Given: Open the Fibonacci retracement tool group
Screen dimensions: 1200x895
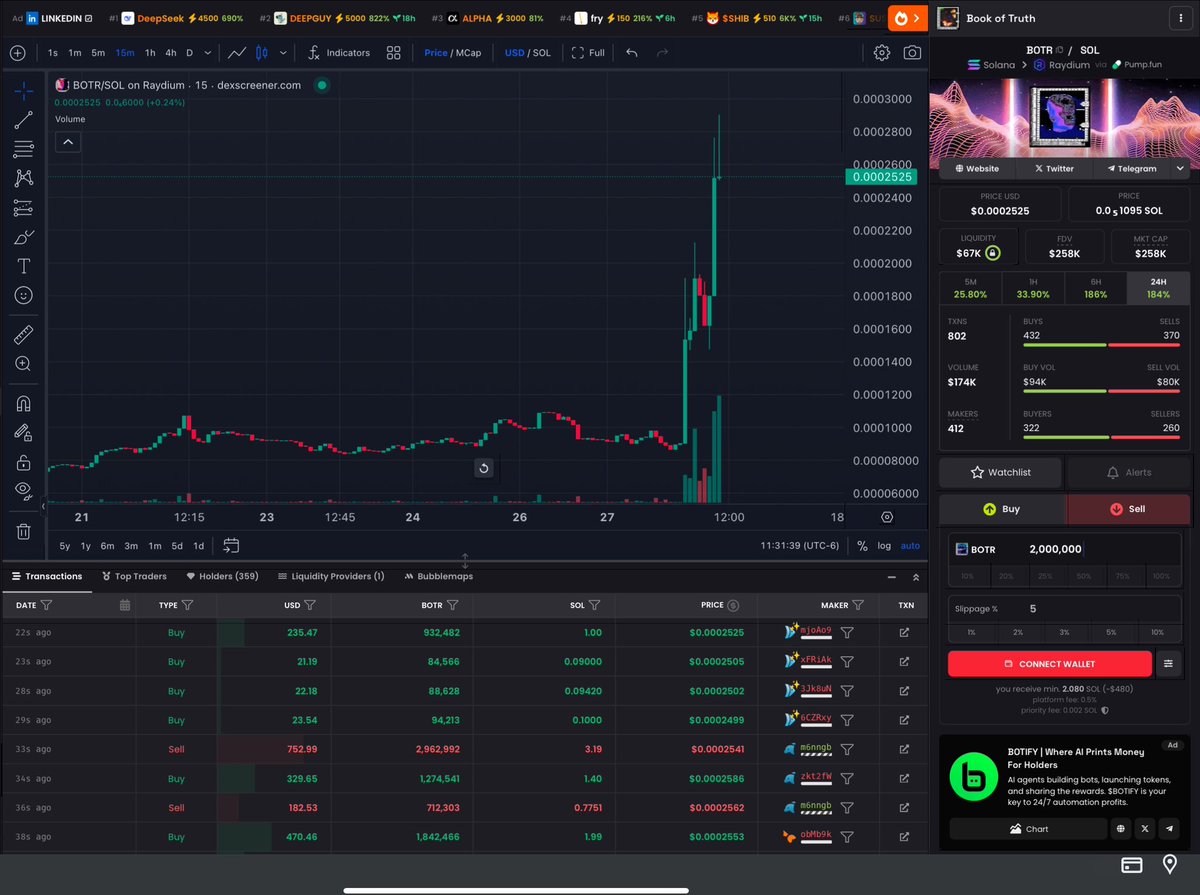Looking at the screenshot, I should click(23, 149).
